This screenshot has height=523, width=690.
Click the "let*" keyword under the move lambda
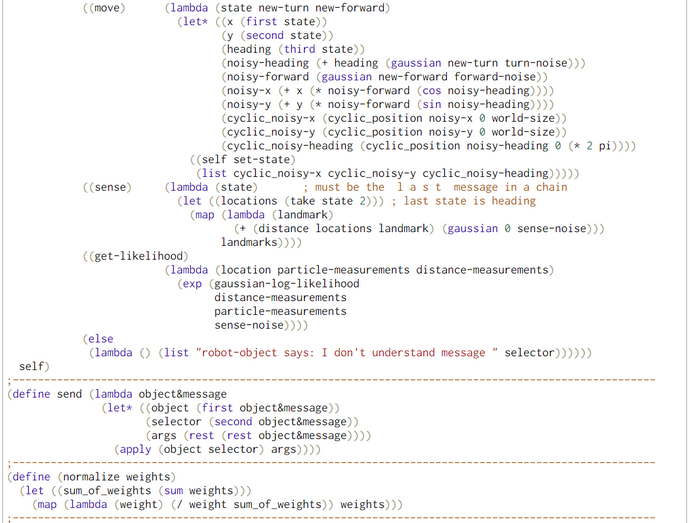(195, 22)
